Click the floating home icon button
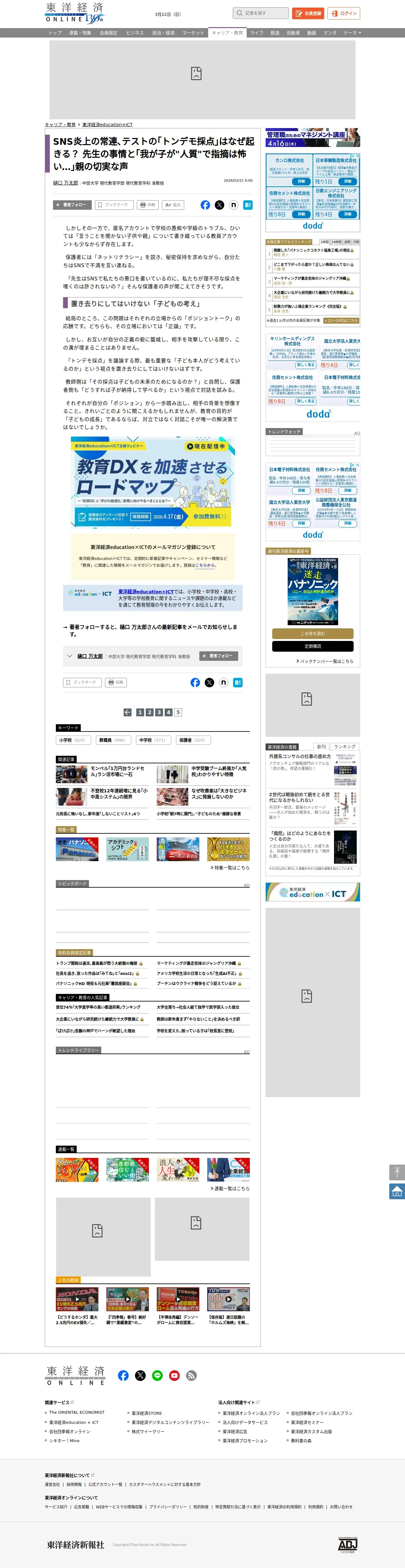The width and height of the screenshot is (405, 1568). [397, 1191]
